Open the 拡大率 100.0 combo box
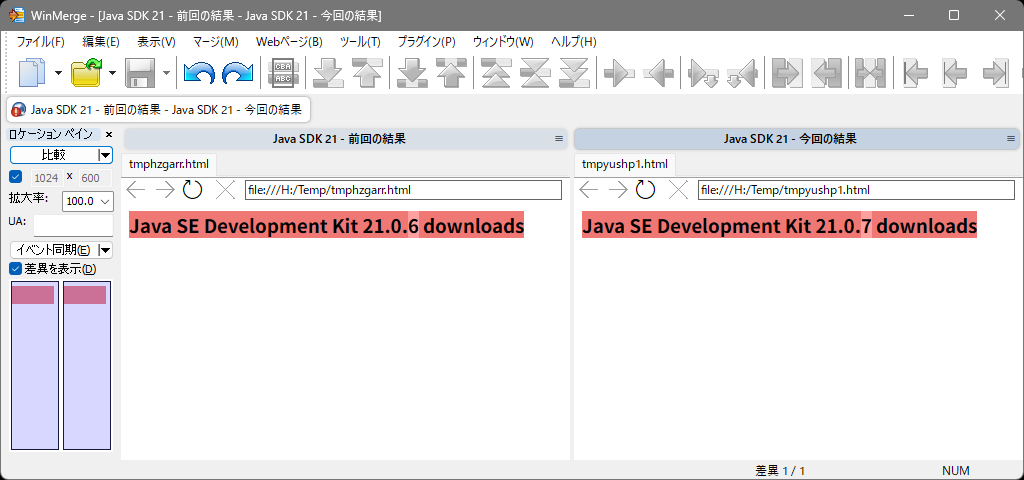This screenshot has width=1024, height=480. tap(88, 202)
